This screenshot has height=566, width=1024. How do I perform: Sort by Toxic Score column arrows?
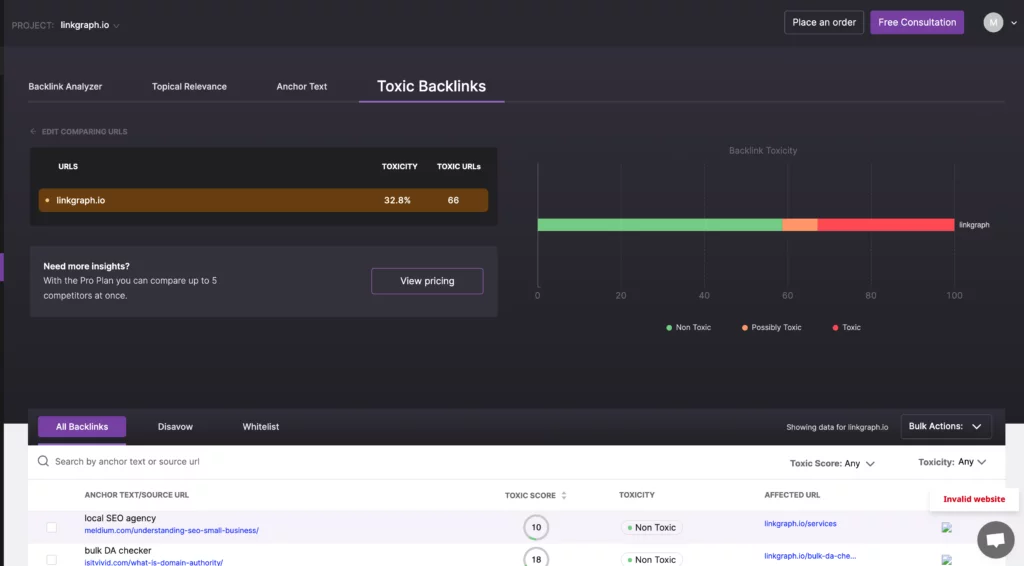click(x=564, y=495)
